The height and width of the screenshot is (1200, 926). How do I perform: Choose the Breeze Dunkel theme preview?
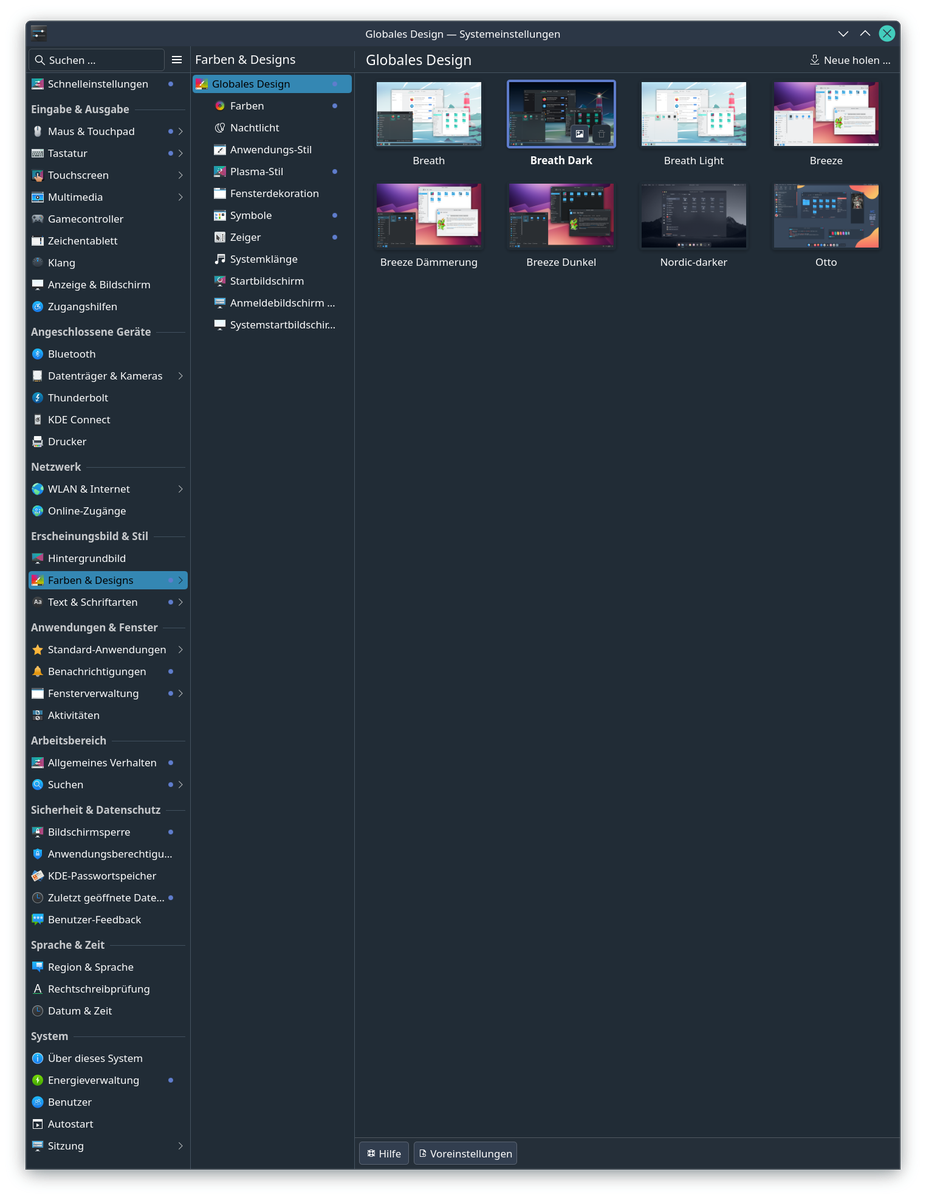pyautogui.click(x=561, y=216)
